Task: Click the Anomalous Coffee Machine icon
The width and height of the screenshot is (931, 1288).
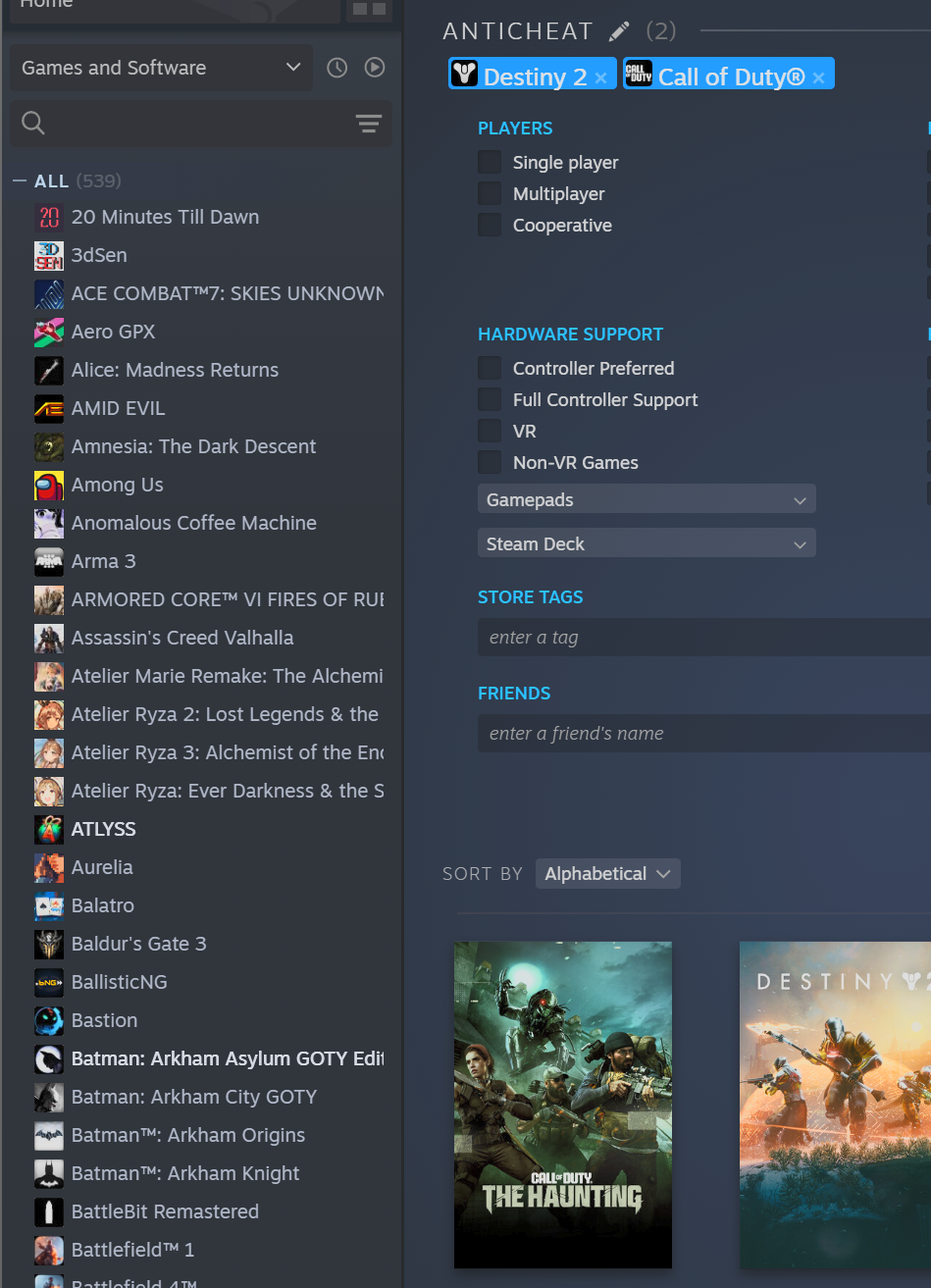Action: point(49,523)
